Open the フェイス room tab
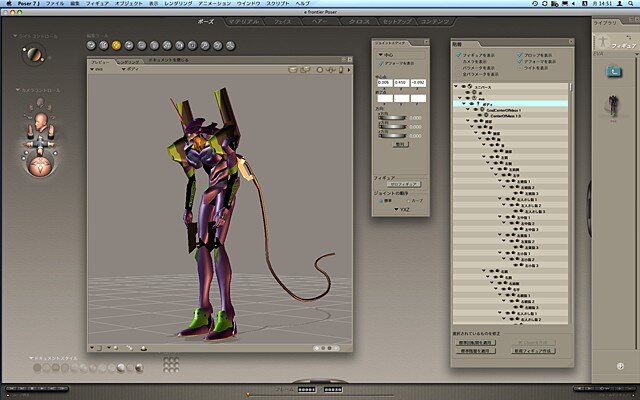The height and width of the screenshot is (400, 640). (282, 22)
